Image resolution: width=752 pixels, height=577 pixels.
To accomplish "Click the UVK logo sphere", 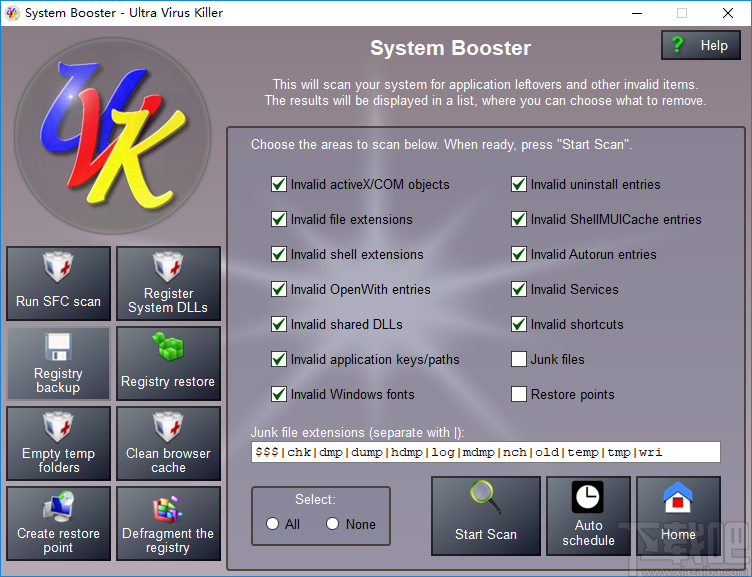I will (x=113, y=136).
